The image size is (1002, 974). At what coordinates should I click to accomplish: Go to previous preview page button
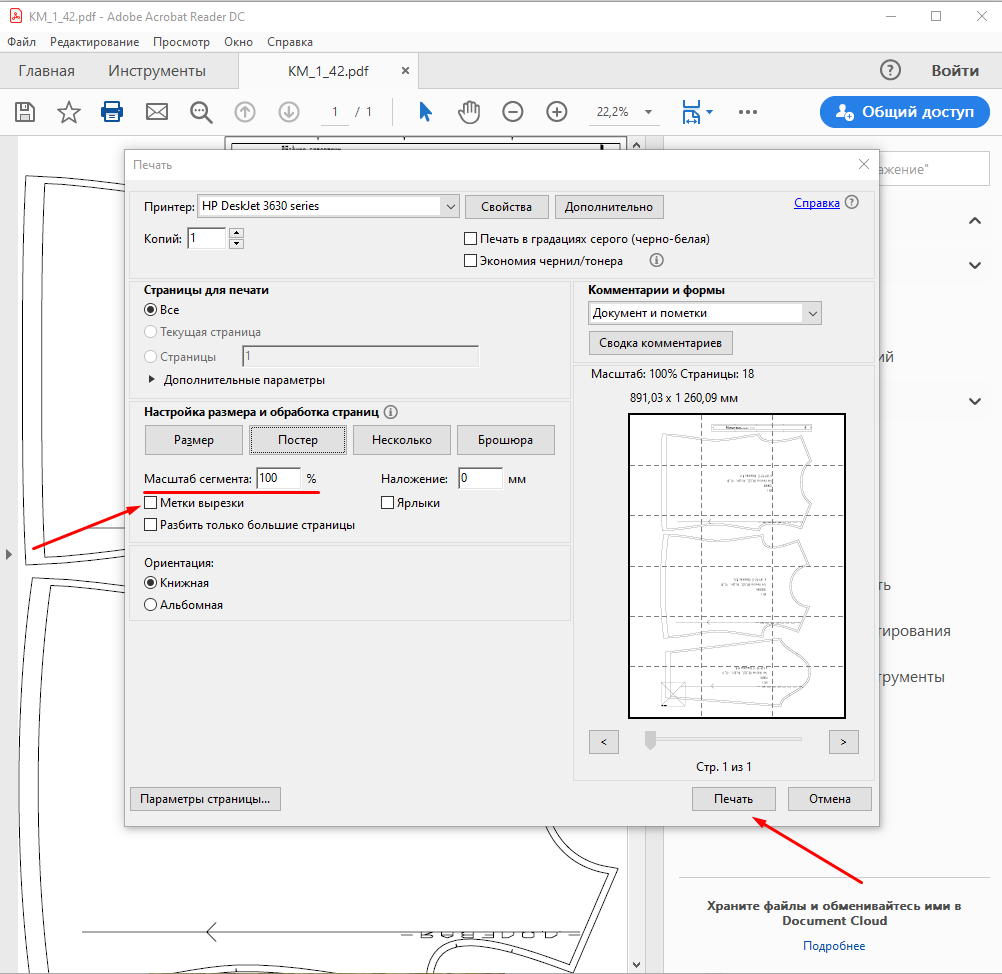point(604,742)
